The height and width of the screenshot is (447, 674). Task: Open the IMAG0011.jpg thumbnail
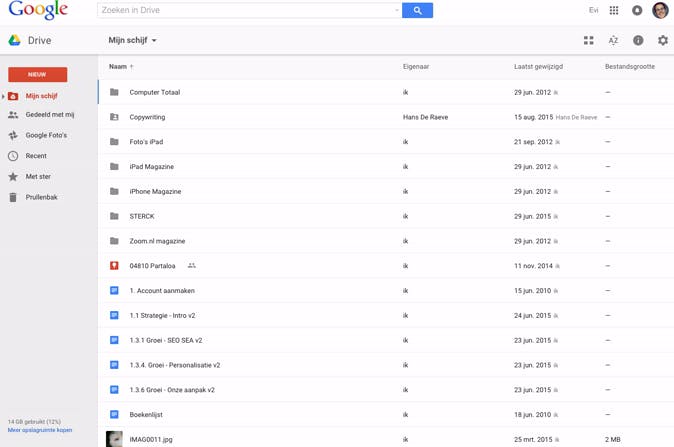coord(114,439)
